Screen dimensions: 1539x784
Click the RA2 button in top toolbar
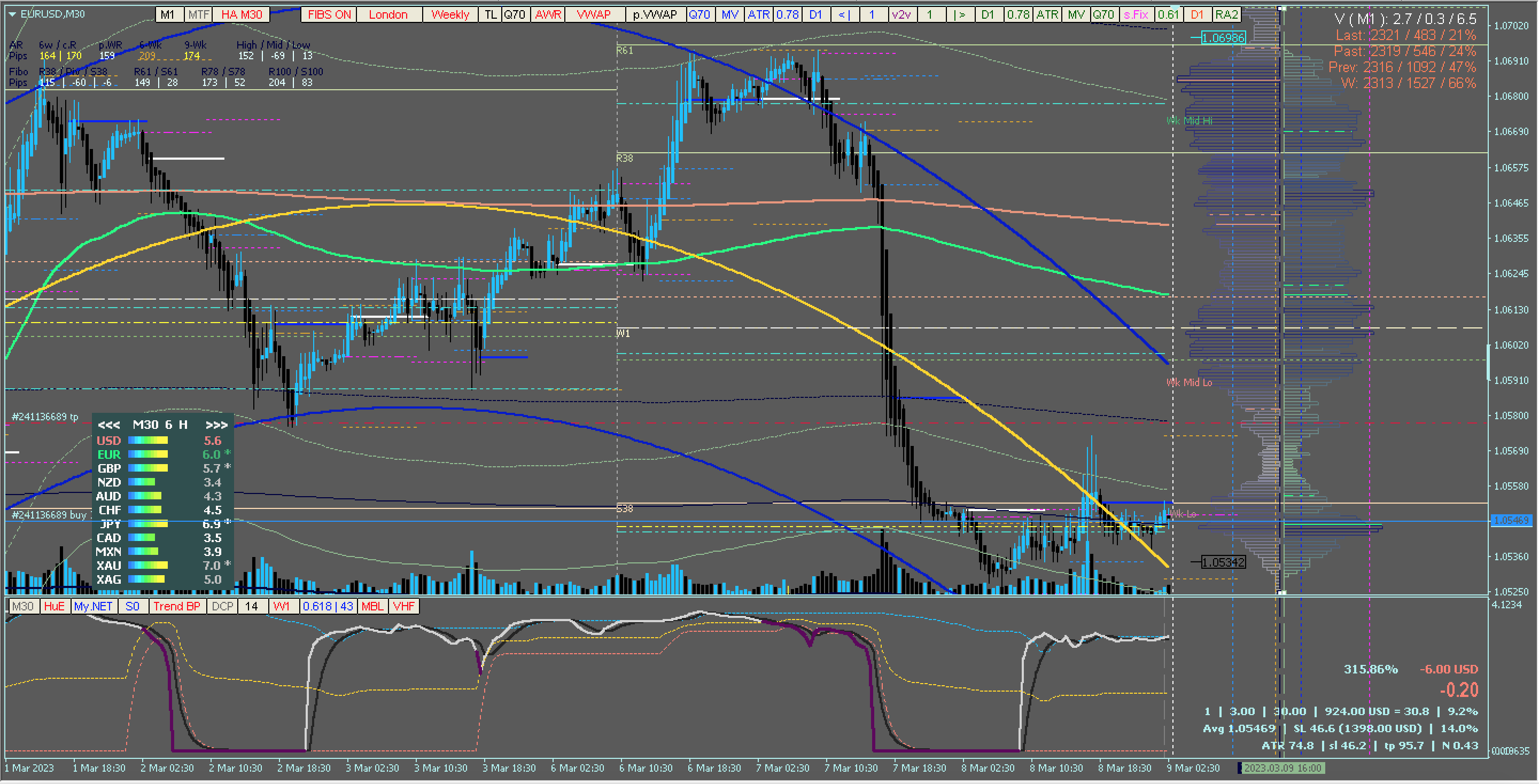coord(1226,14)
